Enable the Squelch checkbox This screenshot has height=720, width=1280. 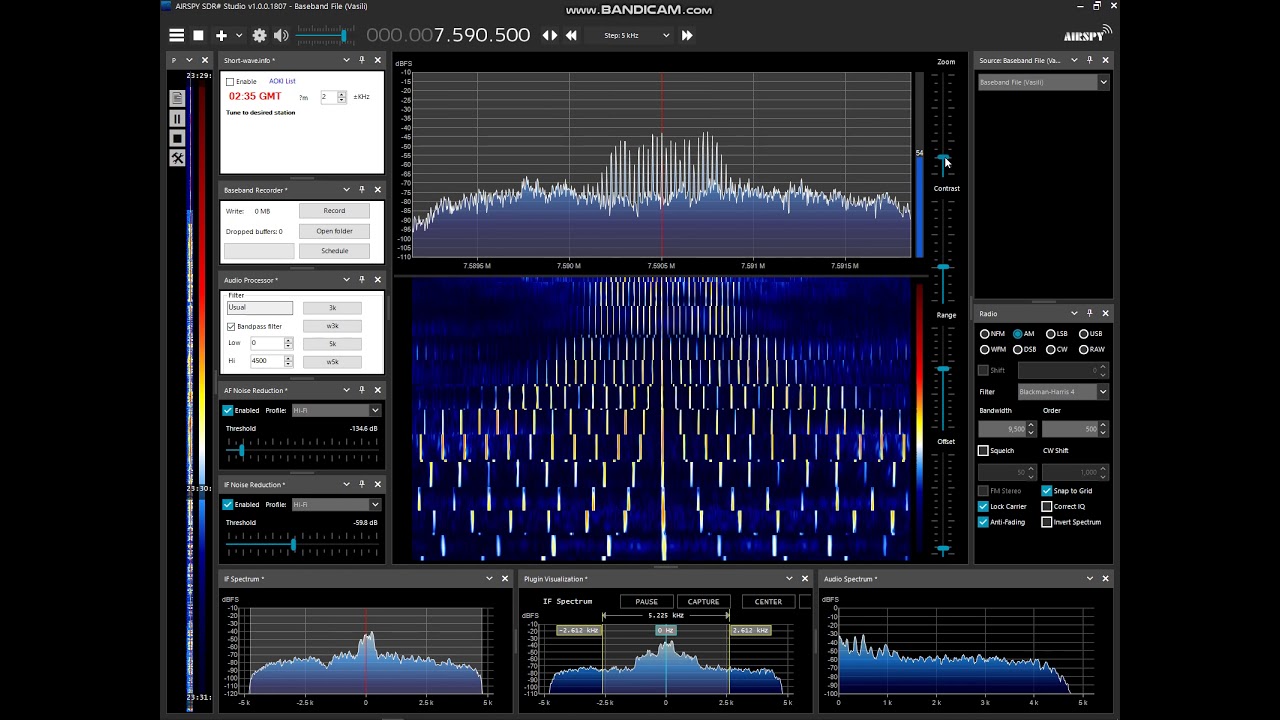[984, 451]
